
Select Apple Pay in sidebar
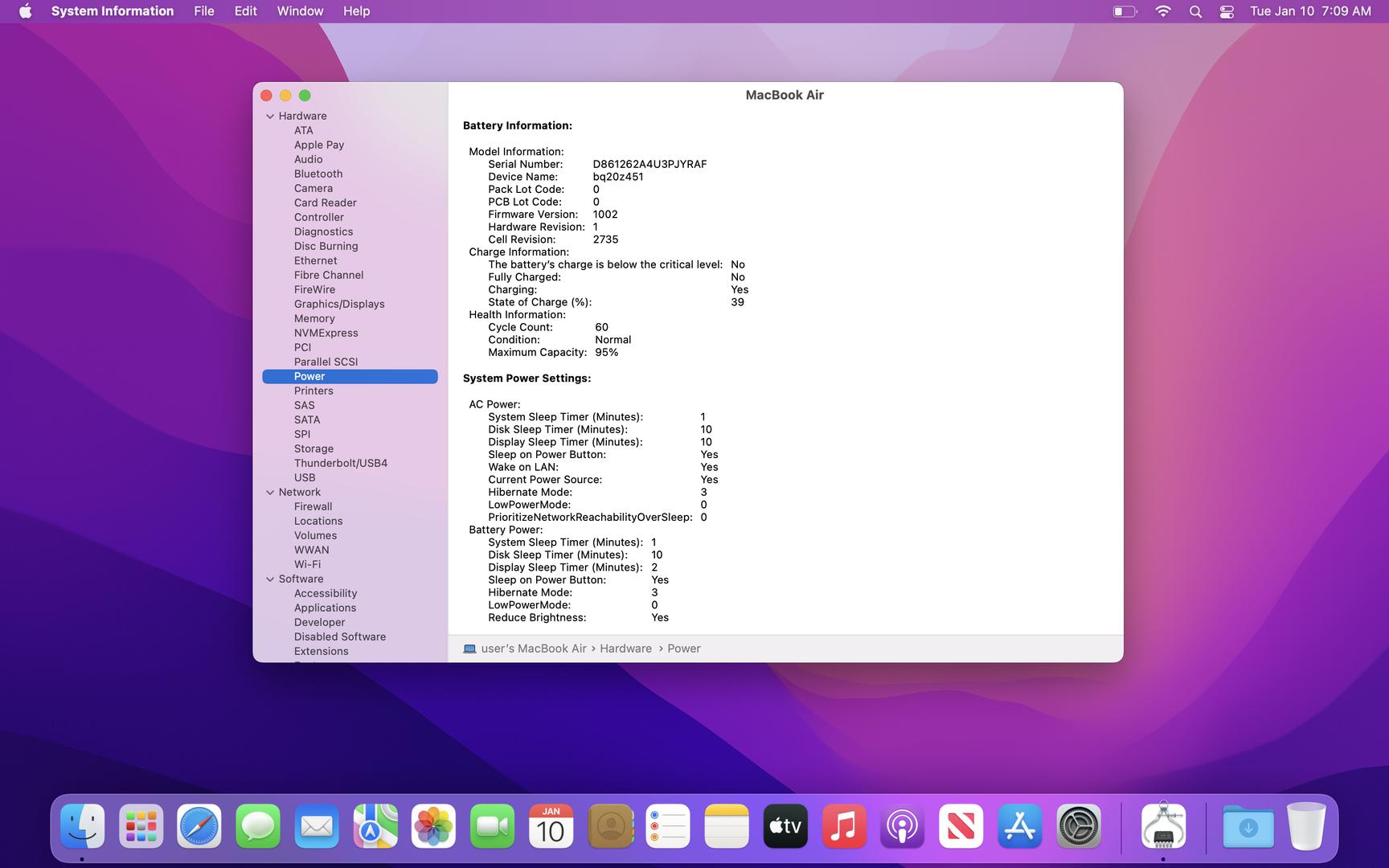click(x=319, y=145)
